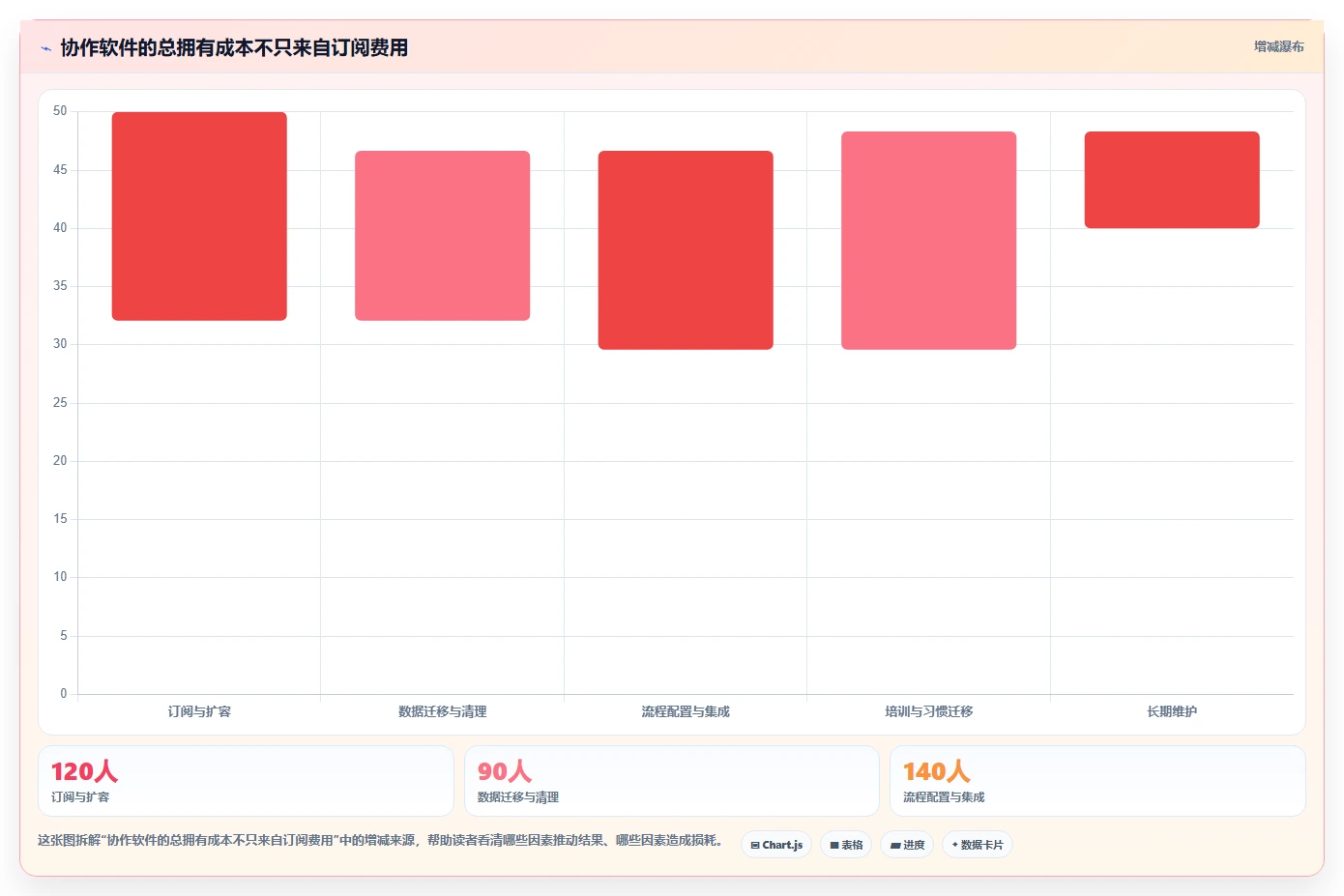Click y-axis value 5

coord(64,636)
